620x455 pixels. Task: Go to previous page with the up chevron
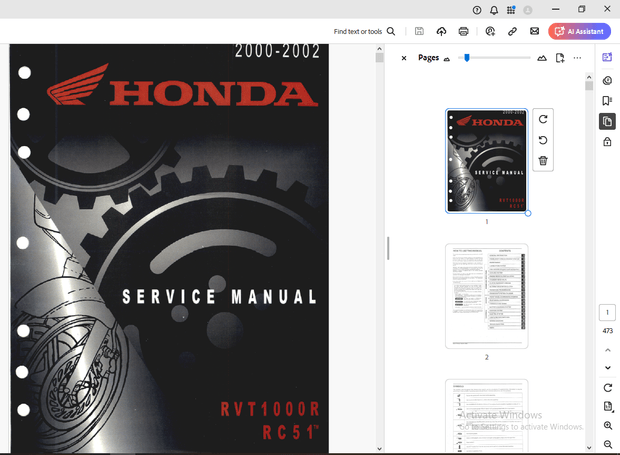coord(608,350)
